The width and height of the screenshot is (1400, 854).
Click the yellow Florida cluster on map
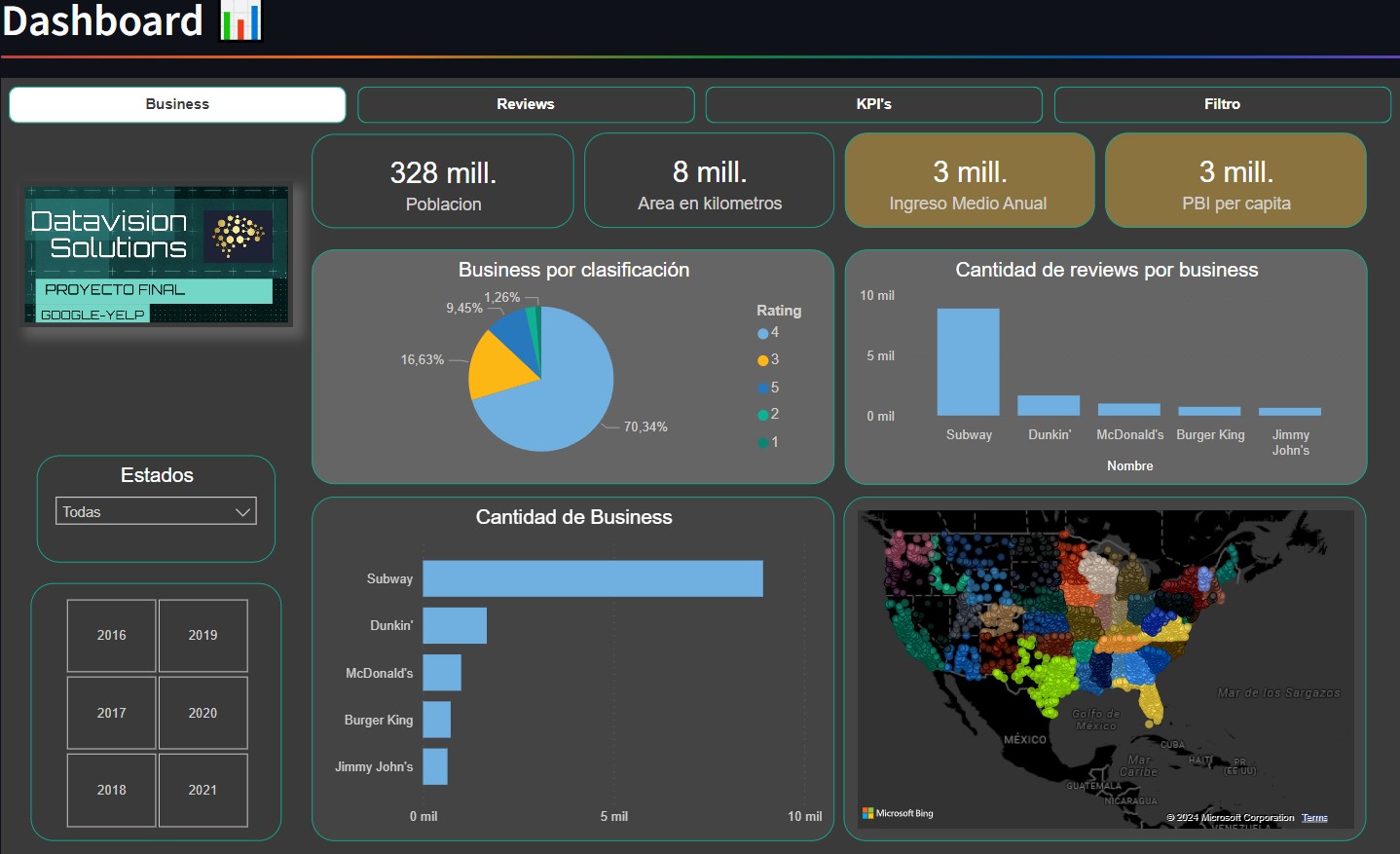coord(1151,701)
